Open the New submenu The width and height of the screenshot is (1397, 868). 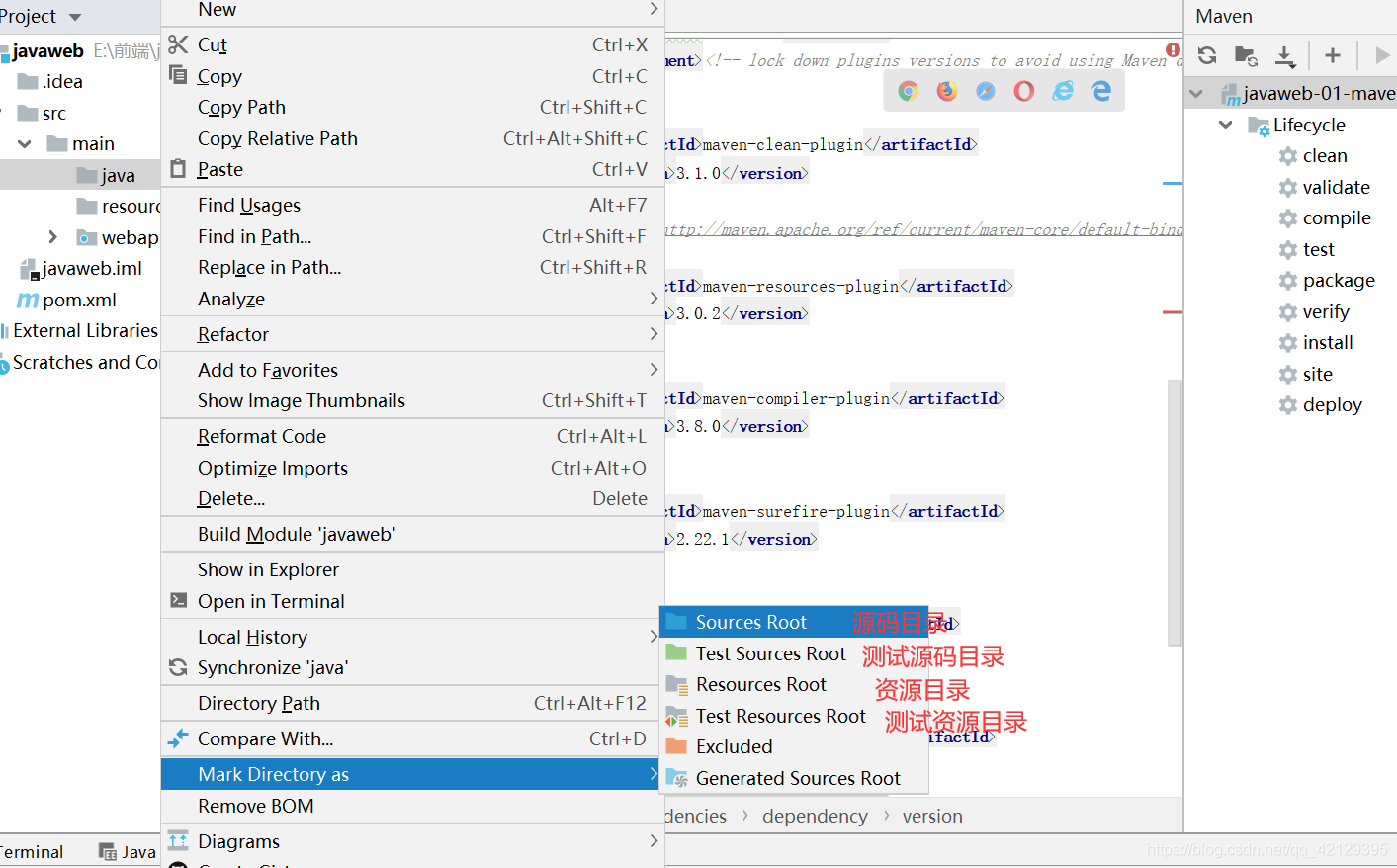412,11
